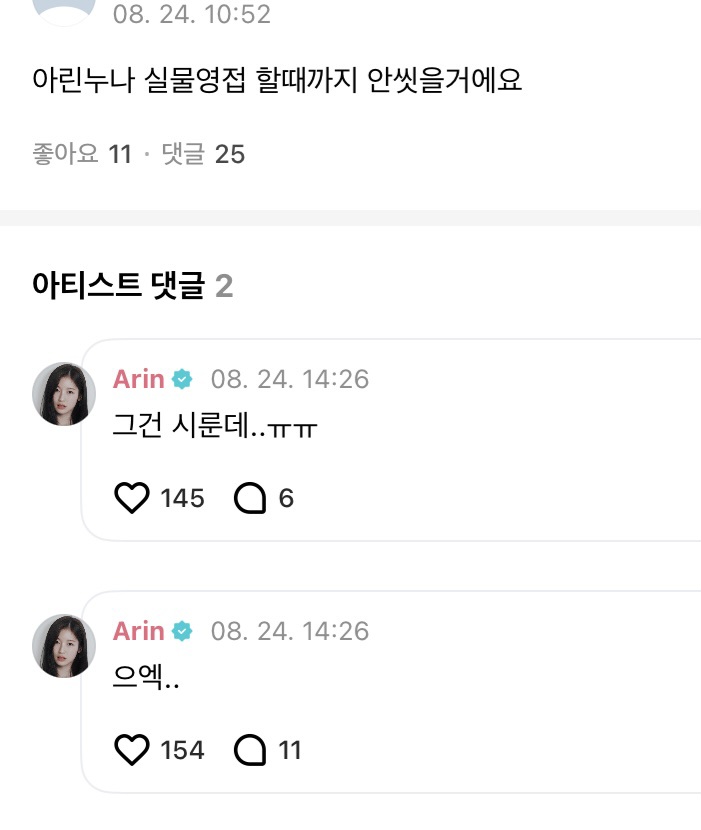Tap the heart icon beside 154
This screenshot has height=830, width=701.
coord(132,750)
